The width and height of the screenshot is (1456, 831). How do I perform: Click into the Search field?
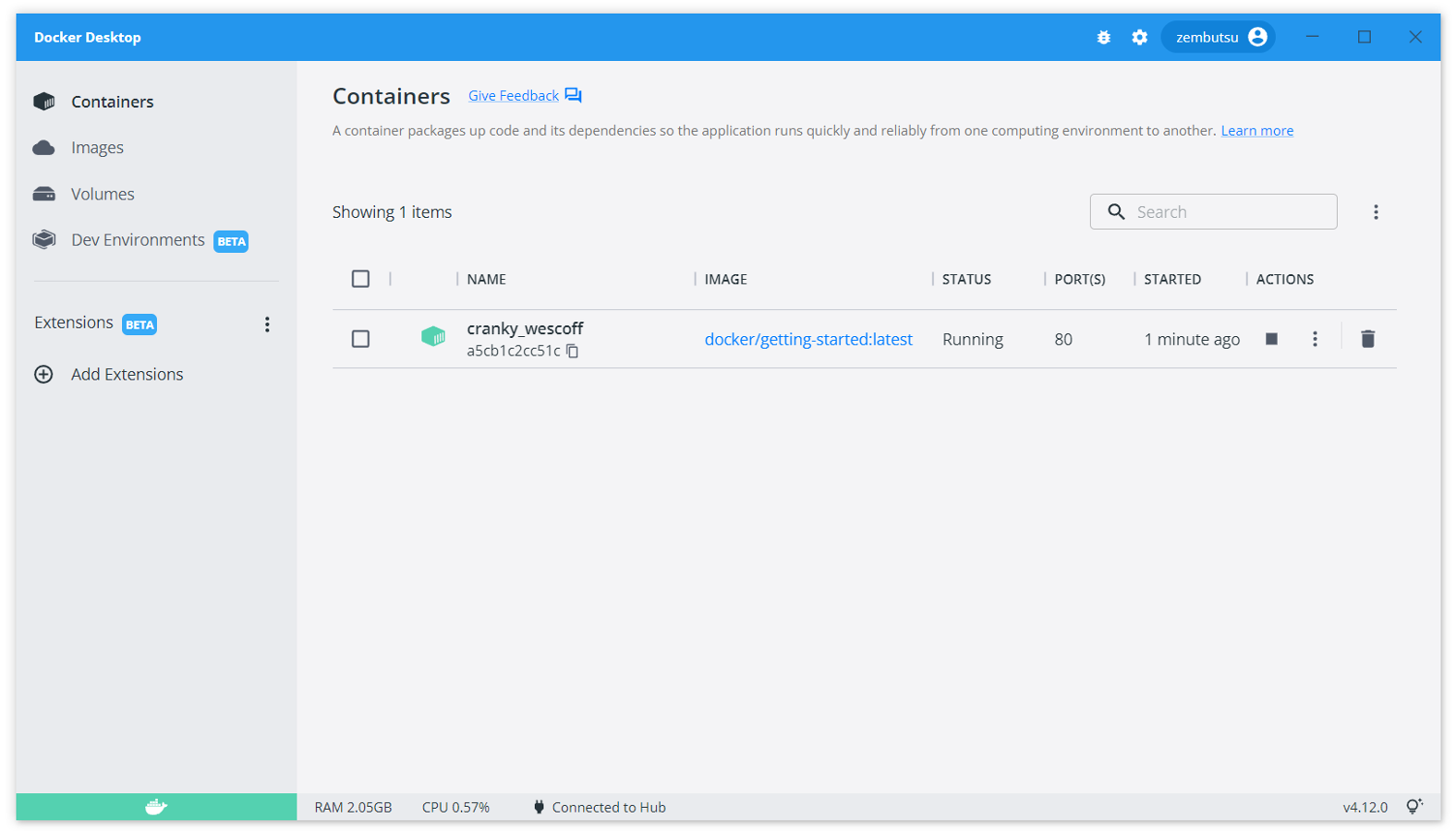[x=1213, y=211]
